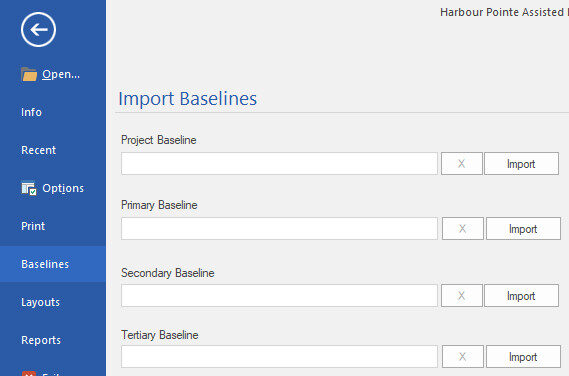The height and width of the screenshot is (376, 569).
Task: Click the Secondary Baseline text field
Action: tap(279, 295)
